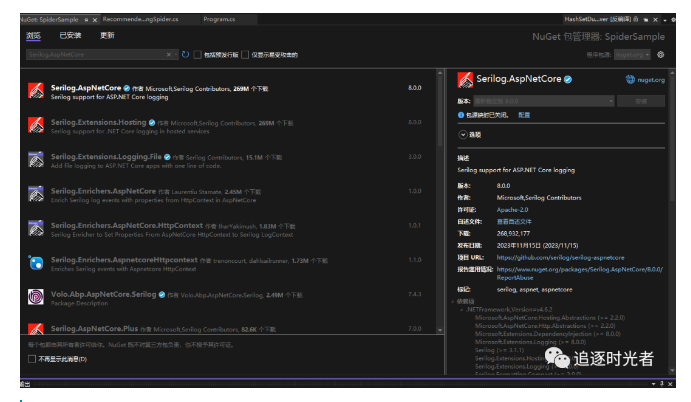Open search box history dropdown arrow
Image resolution: width=691 pixels, height=402 pixels.
tap(176, 55)
